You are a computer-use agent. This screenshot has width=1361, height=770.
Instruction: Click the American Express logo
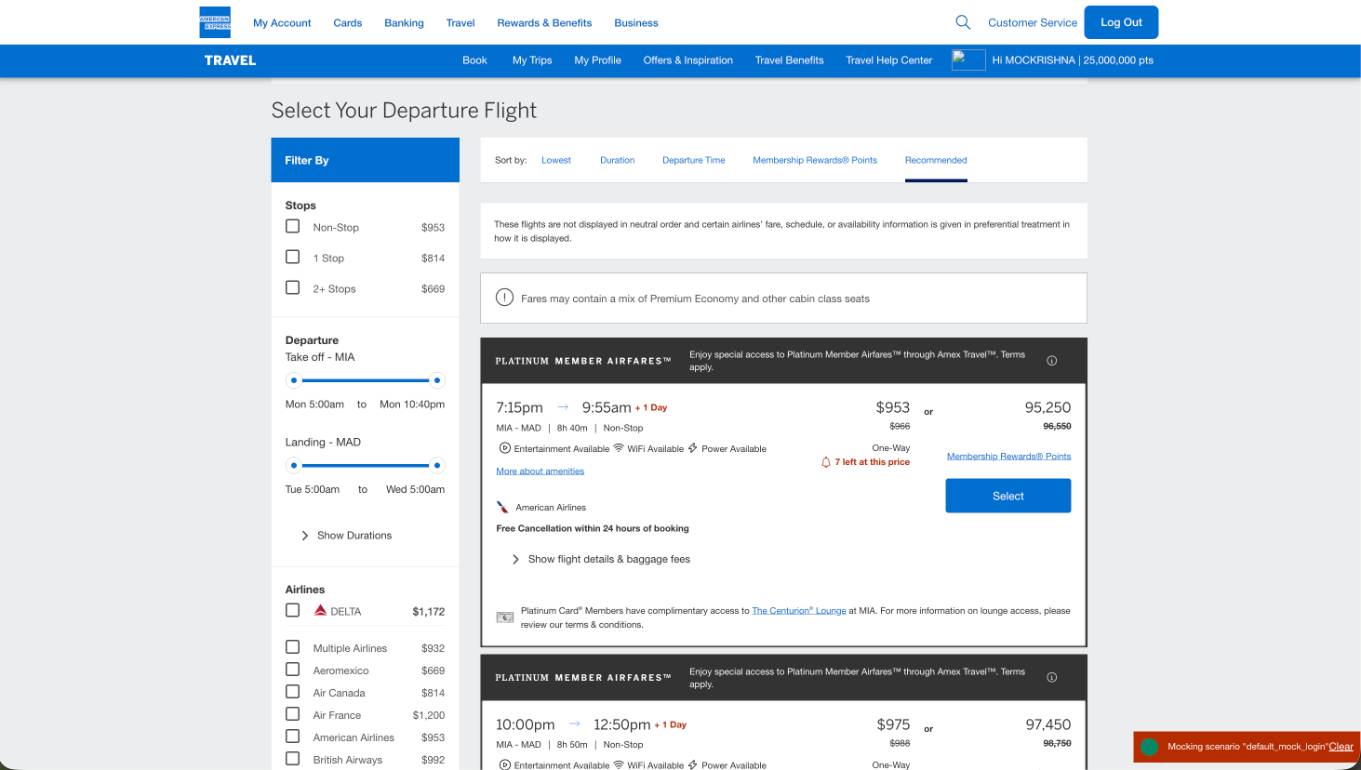(x=215, y=22)
